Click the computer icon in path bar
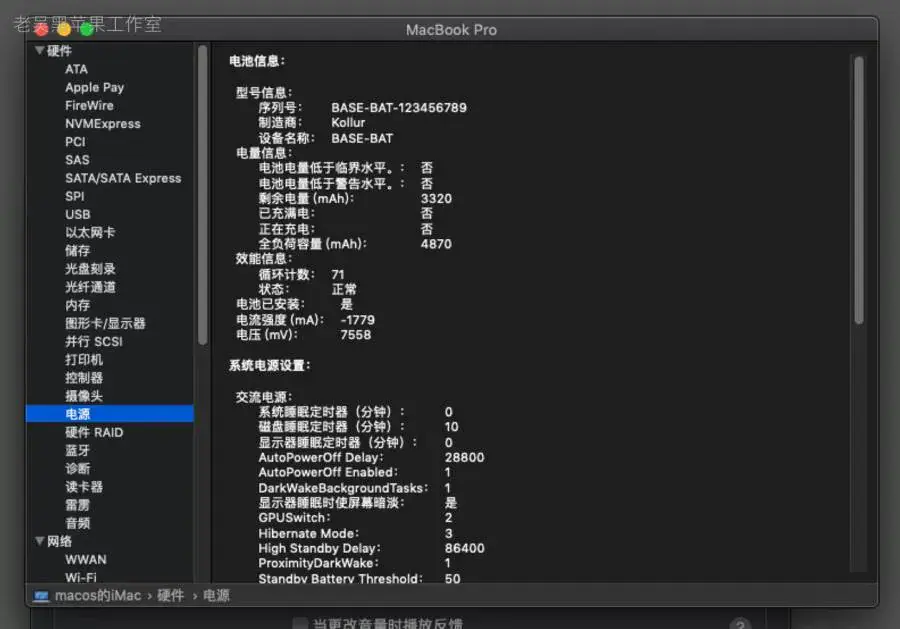The image size is (900, 629). 41,596
